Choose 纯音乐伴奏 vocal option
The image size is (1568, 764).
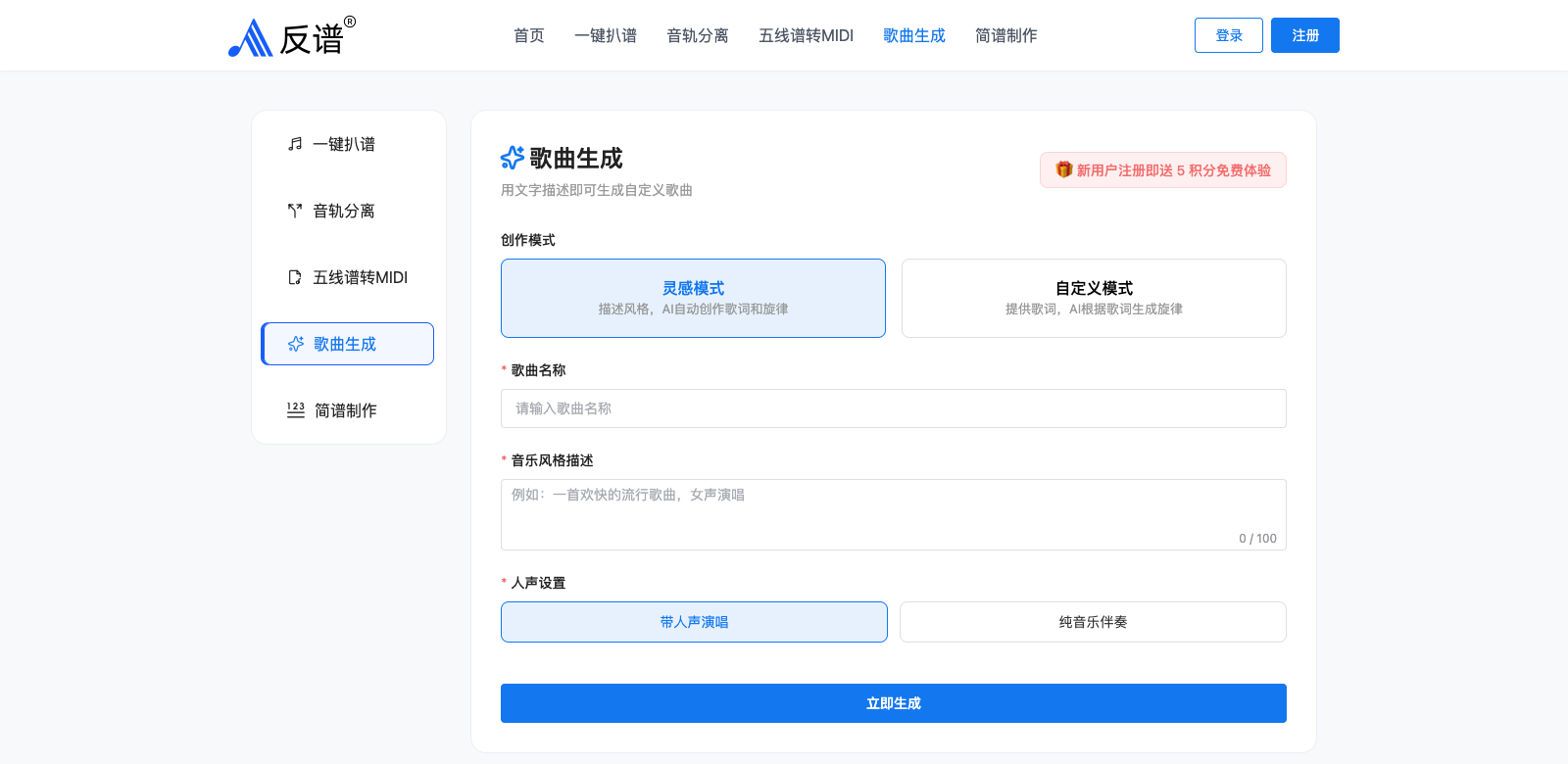1093,622
